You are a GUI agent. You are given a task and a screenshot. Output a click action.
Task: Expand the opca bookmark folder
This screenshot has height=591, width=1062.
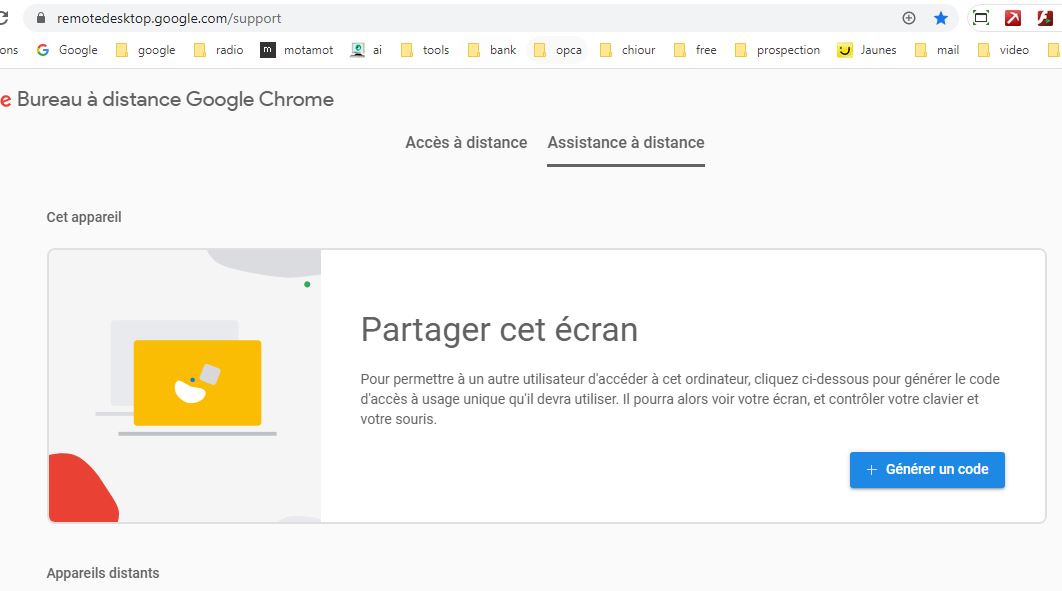pyautogui.click(x=558, y=50)
